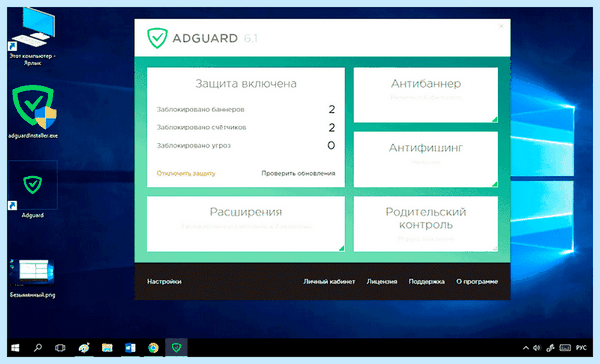Open the Windows Start menu
Image resolution: width=600 pixels, height=364 pixels.
point(15,348)
